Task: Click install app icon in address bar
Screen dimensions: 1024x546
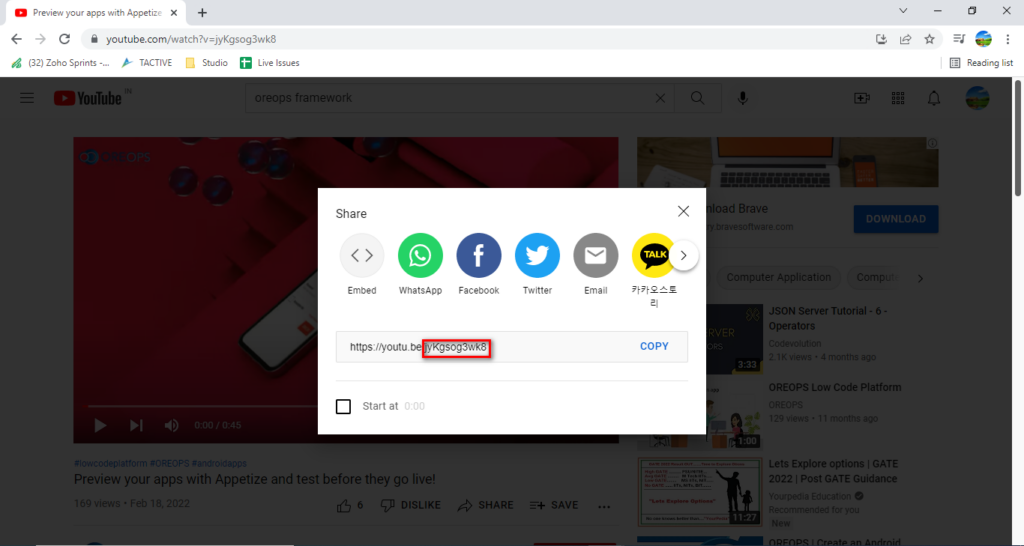Action: (881, 39)
